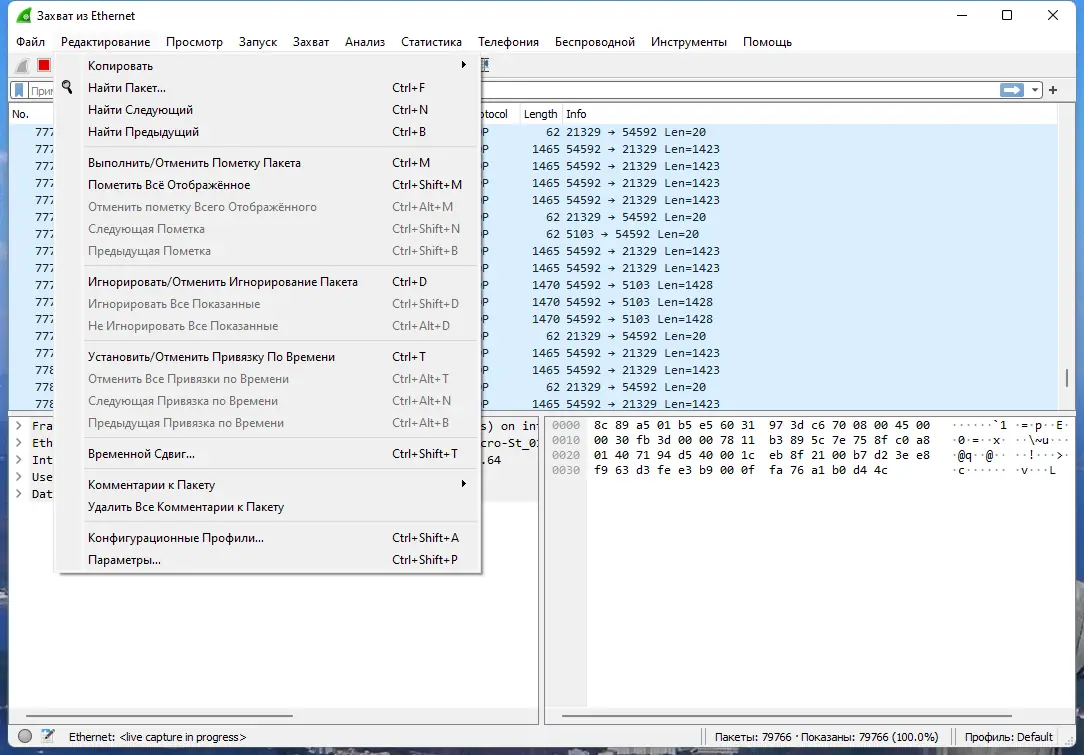The width and height of the screenshot is (1084, 755).
Task: Expand the Eth... row in packet details
Action: (19, 442)
